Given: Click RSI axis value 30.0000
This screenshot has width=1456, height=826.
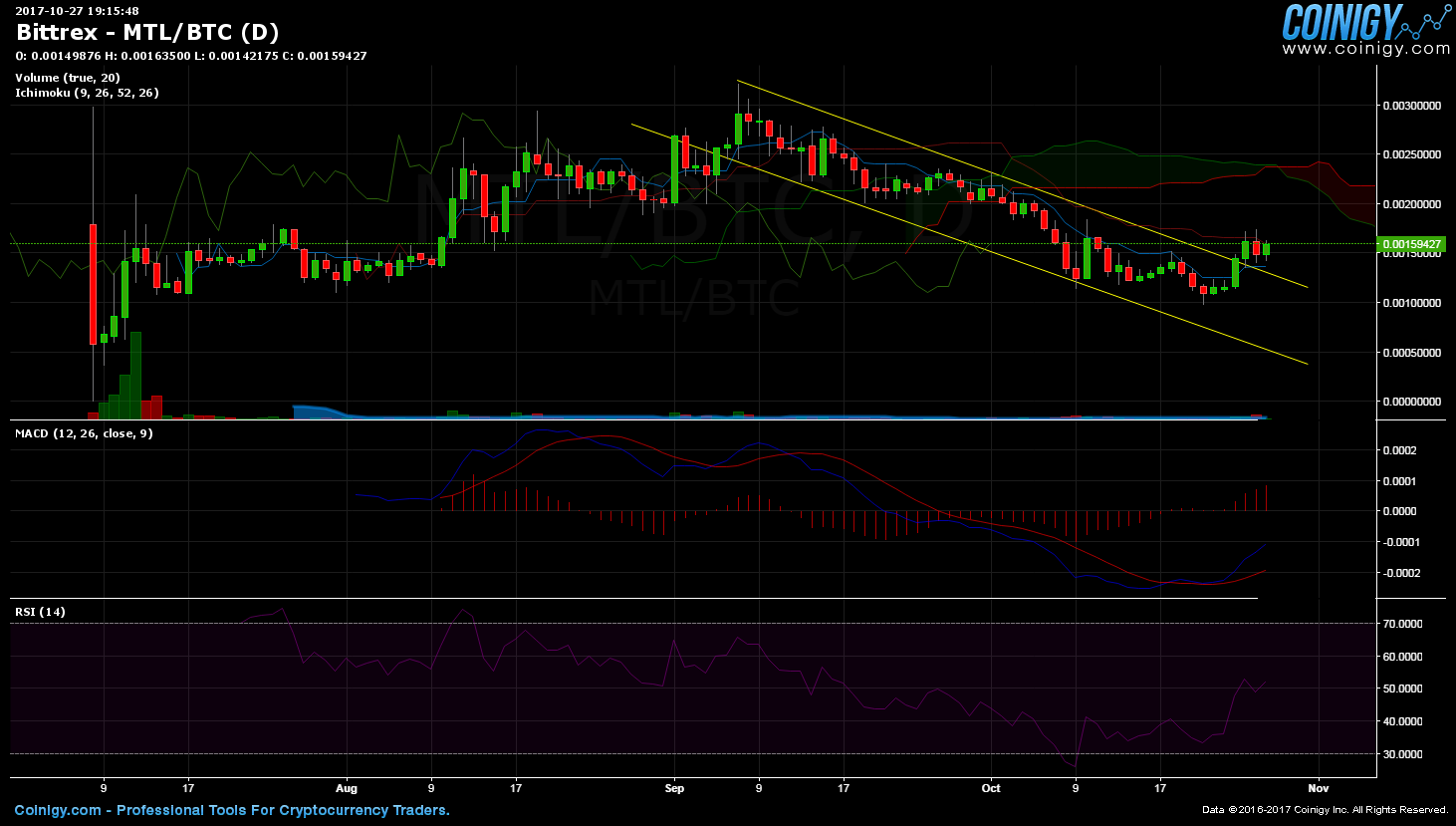Looking at the screenshot, I should (x=1402, y=754).
